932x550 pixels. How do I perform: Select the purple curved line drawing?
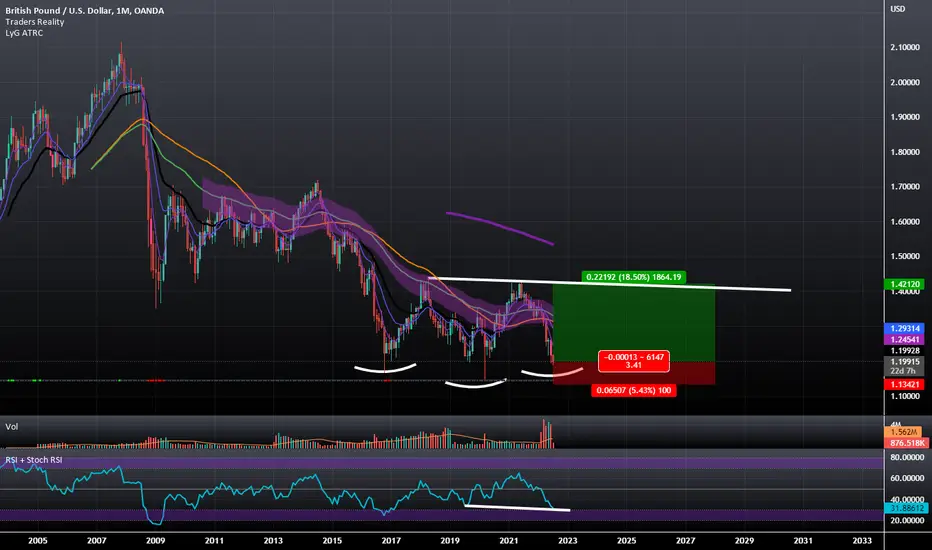point(499,227)
